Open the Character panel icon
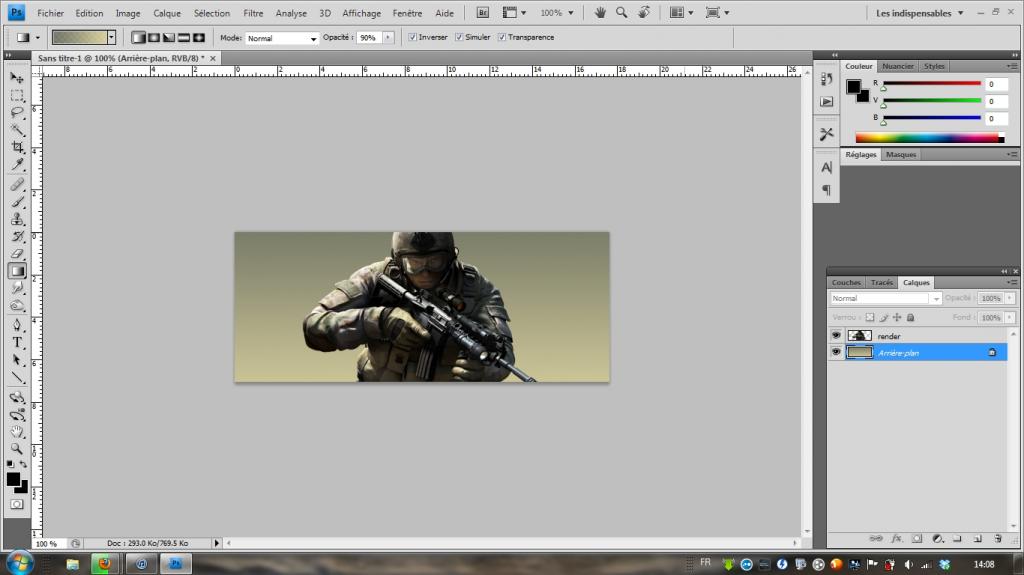Image resolution: width=1024 pixels, height=575 pixels. 826,168
